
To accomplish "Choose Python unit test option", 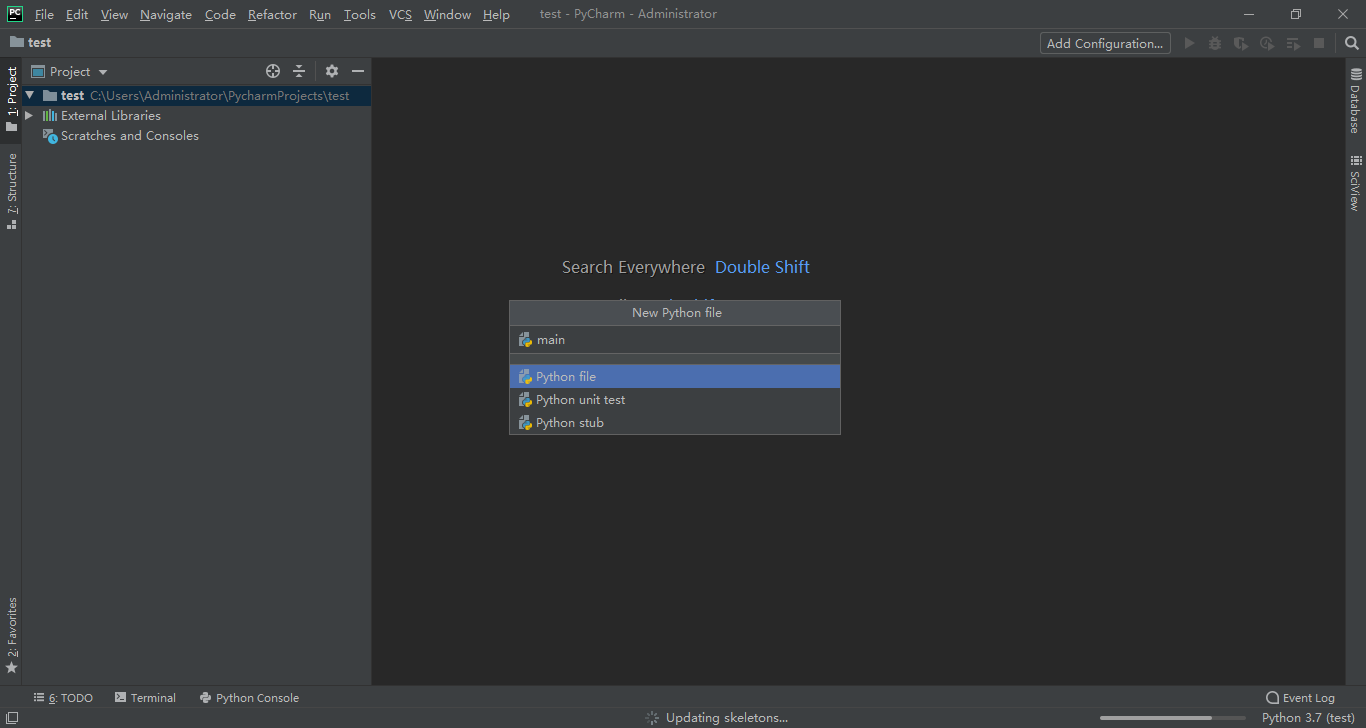I will pyautogui.click(x=675, y=399).
